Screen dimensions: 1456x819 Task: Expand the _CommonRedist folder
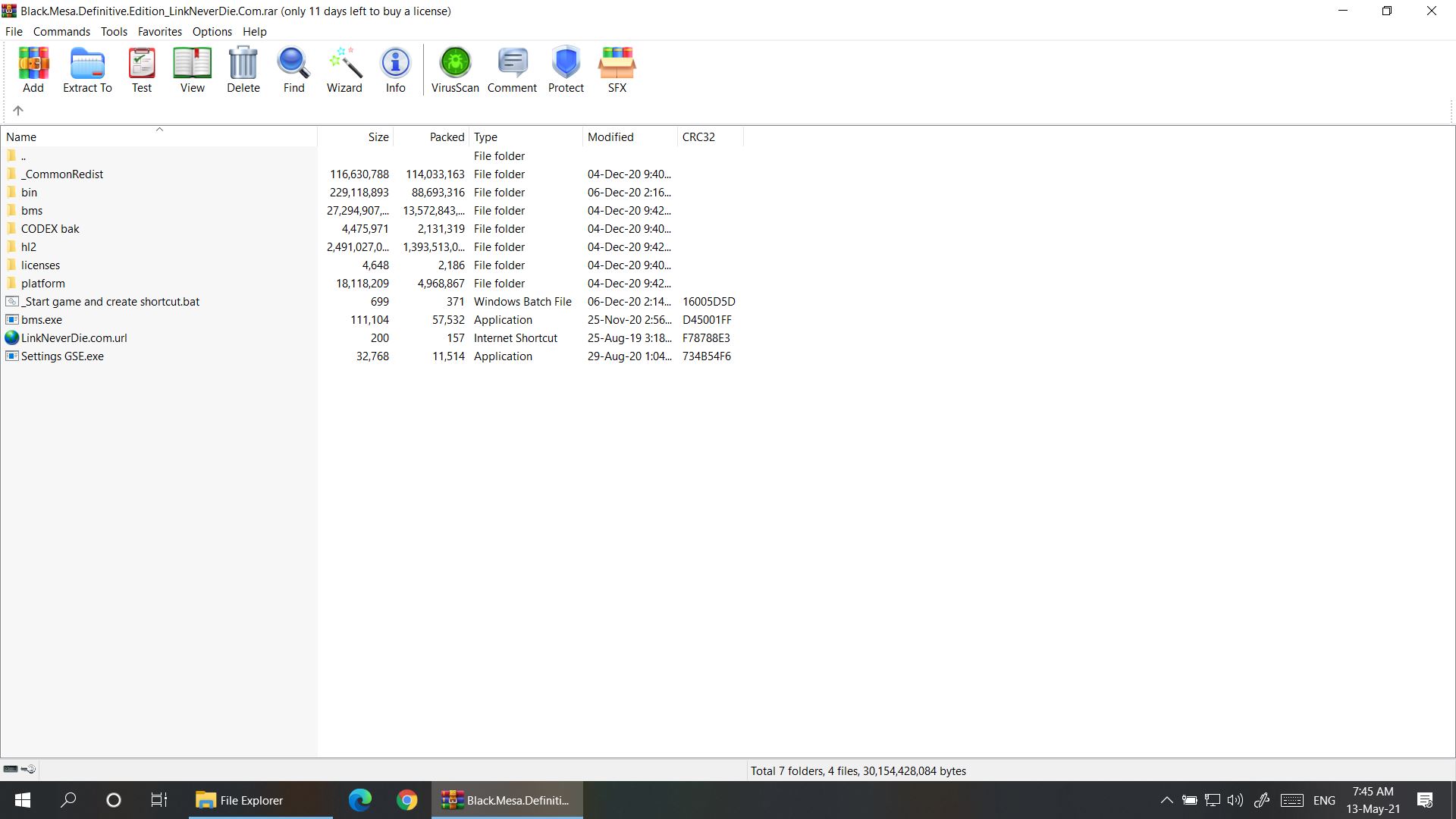[63, 174]
